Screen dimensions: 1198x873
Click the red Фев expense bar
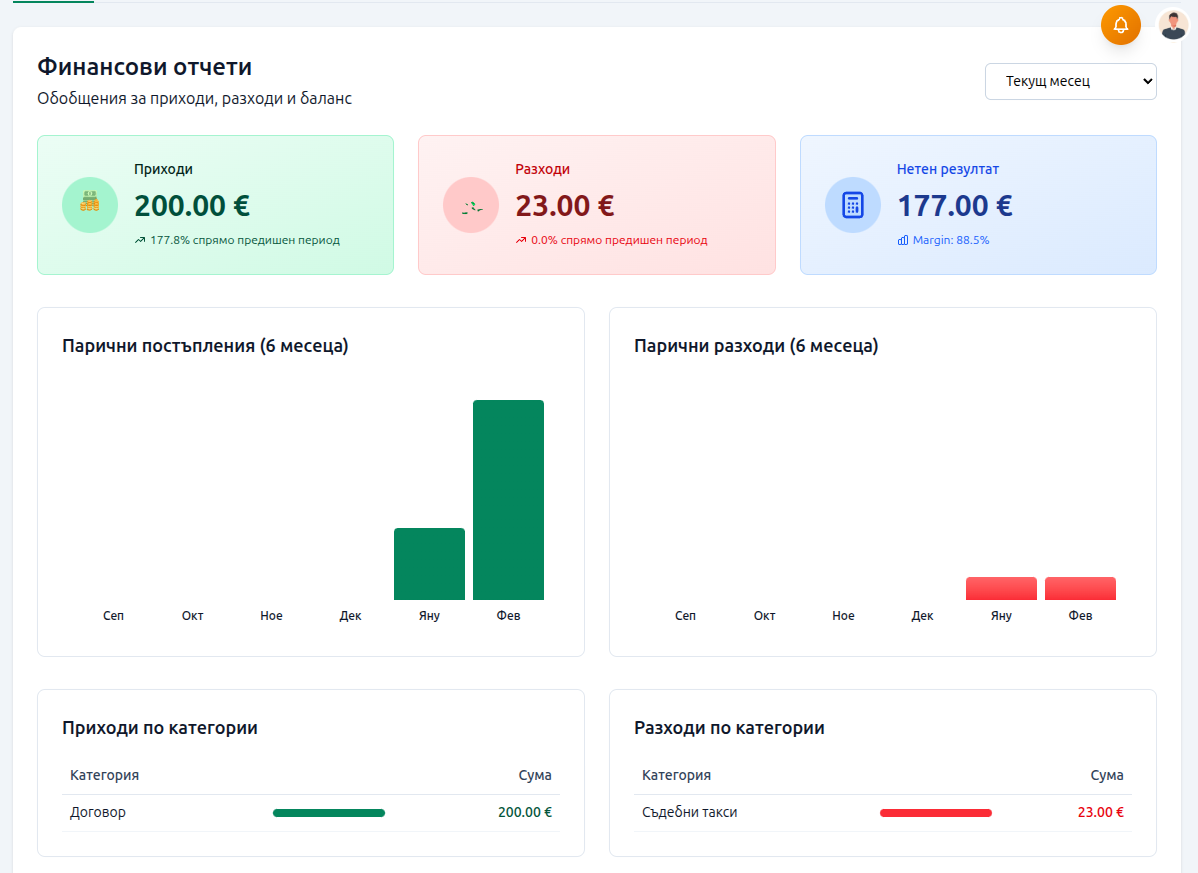click(x=1080, y=589)
